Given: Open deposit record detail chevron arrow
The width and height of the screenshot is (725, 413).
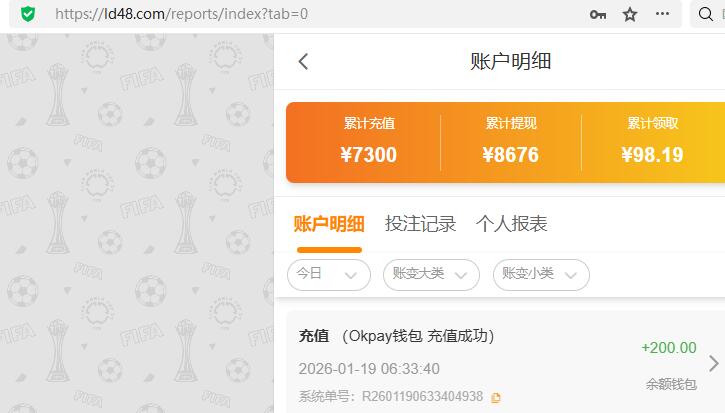Looking at the screenshot, I should click(714, 364).
